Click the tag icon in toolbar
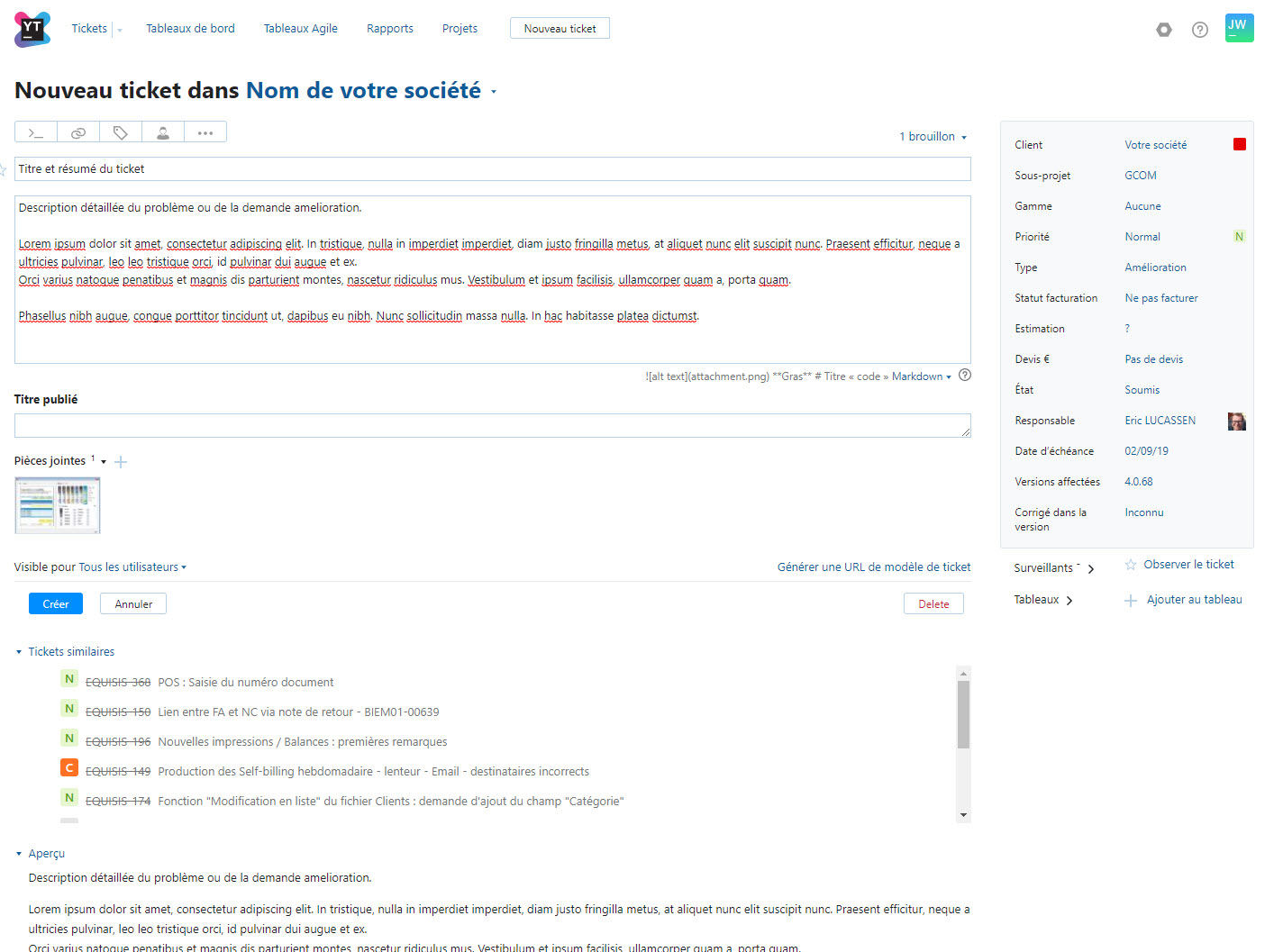Viewport: 1274px width, 952px height. coord(121,132)
